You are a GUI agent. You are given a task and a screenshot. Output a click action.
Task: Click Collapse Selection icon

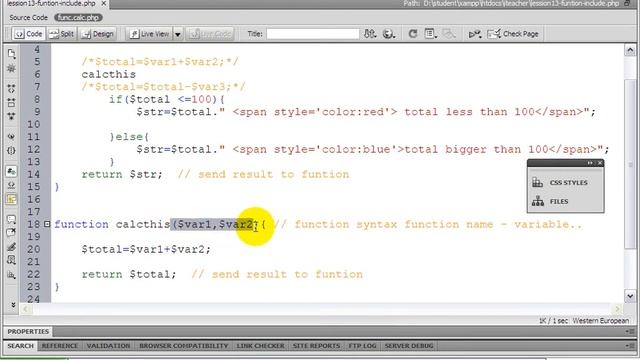tap(11, 102)
